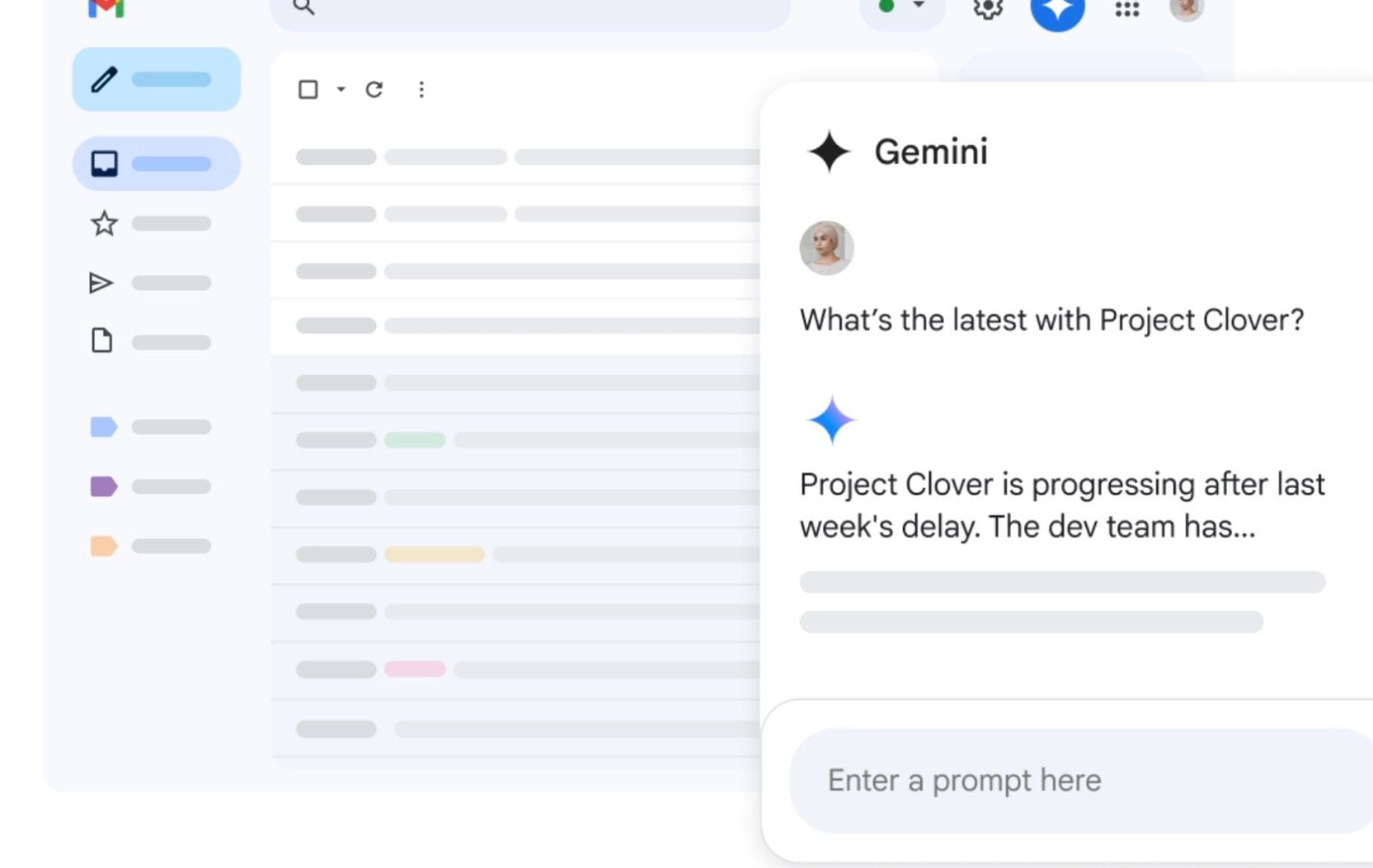
Task: Open the more options three-dot menu
Action: pos(421,89)
